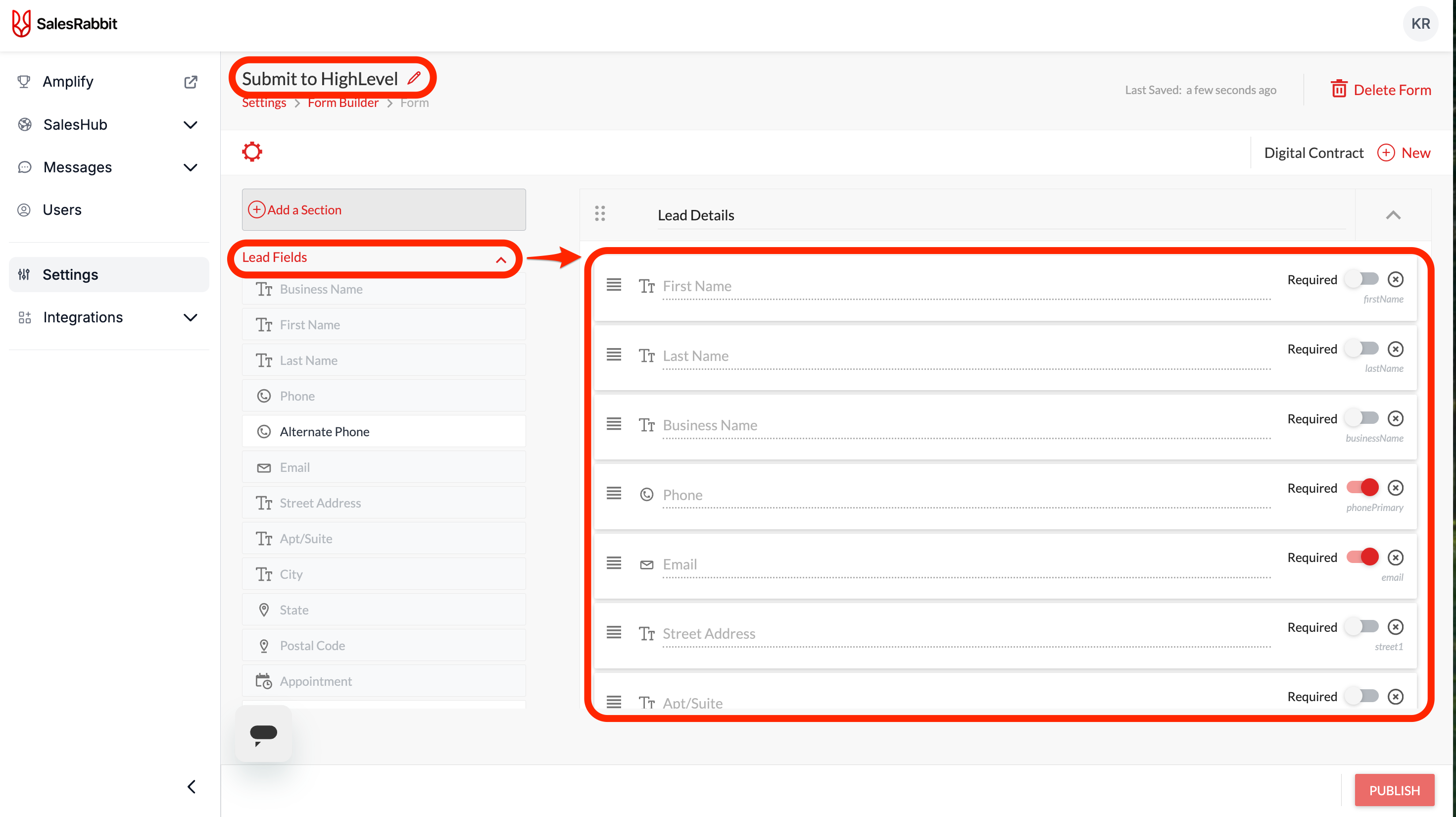This screenshot has width=1456, height=817.
Task: Collapse the Lead Fields list
Action: click(501, 259)
